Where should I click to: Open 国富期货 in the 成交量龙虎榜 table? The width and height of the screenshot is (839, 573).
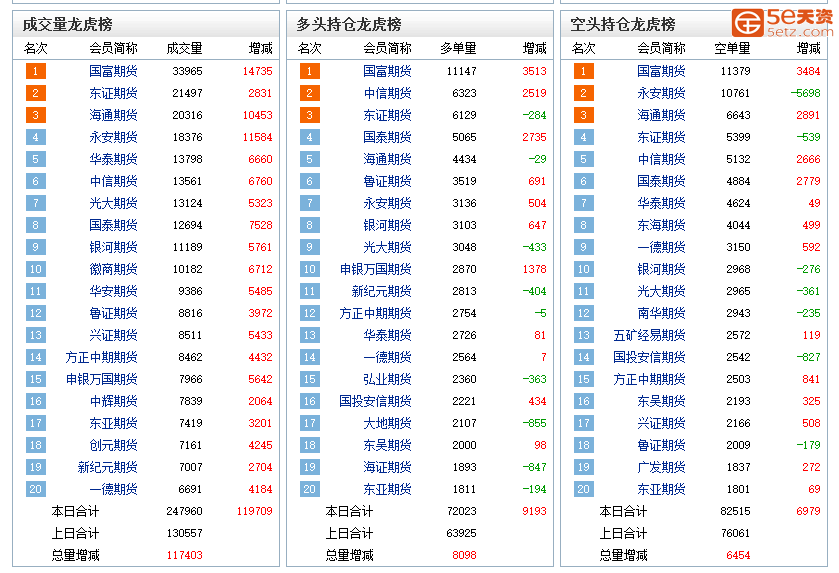(113, 71)
